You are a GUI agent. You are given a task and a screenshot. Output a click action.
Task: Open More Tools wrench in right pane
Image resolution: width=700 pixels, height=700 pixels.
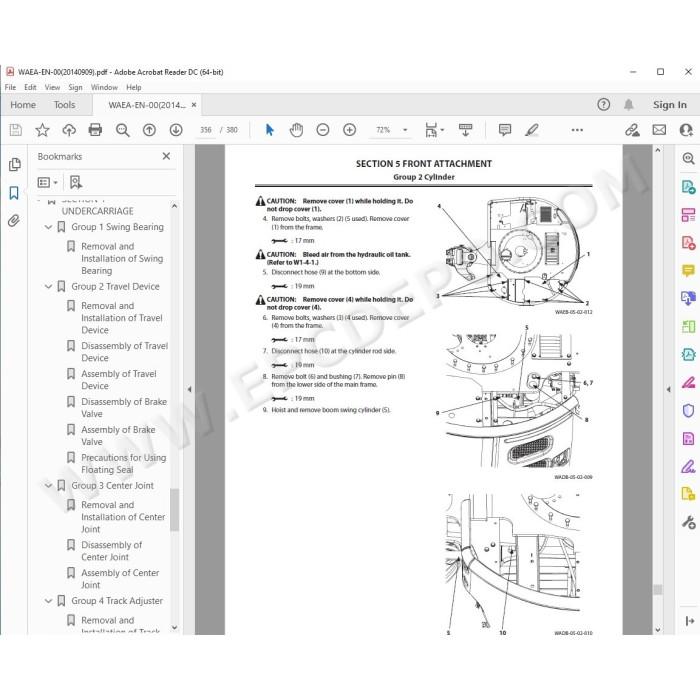(x=688, y=522)
